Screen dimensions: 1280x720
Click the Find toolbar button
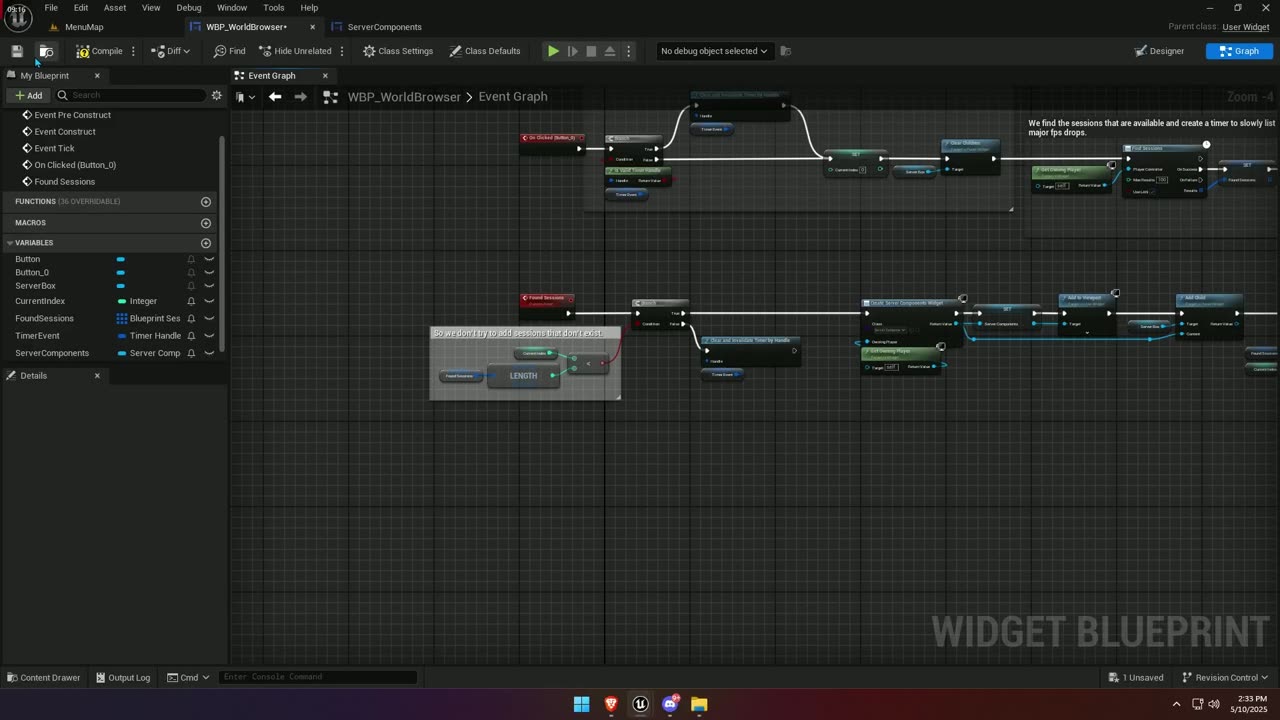tap(229, 51)
